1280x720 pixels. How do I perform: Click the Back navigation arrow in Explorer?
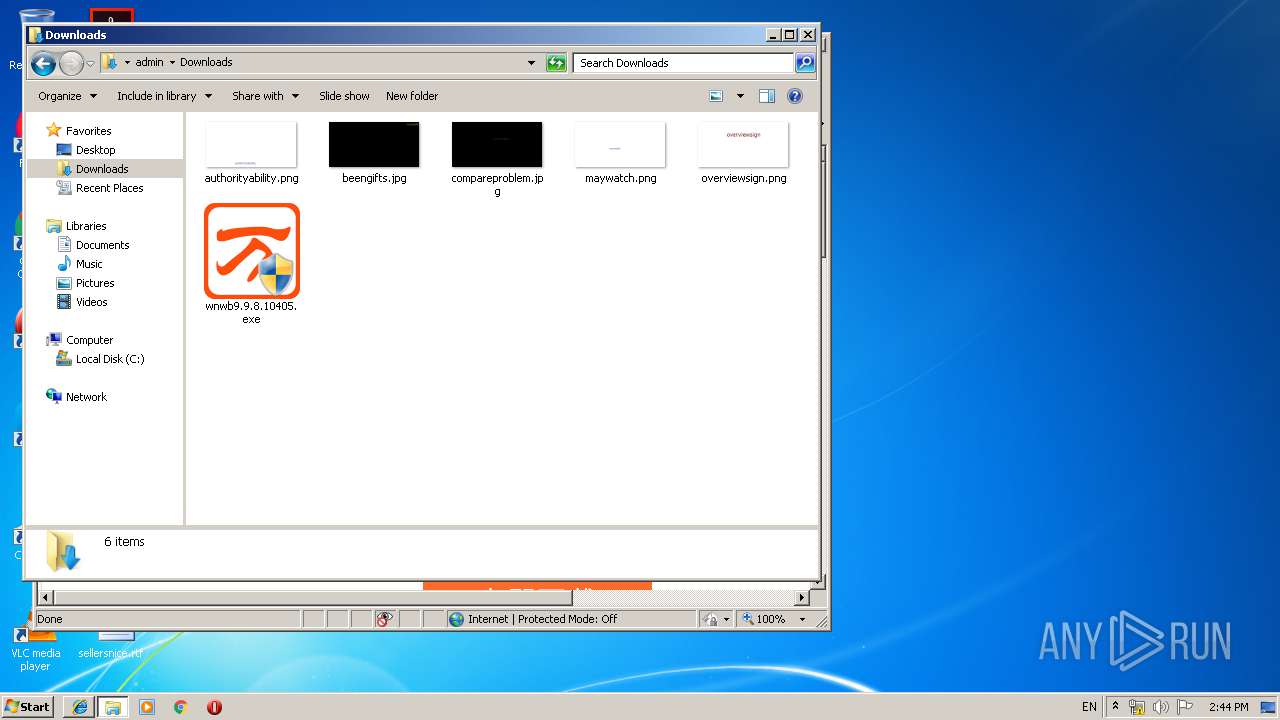[43, 64]
